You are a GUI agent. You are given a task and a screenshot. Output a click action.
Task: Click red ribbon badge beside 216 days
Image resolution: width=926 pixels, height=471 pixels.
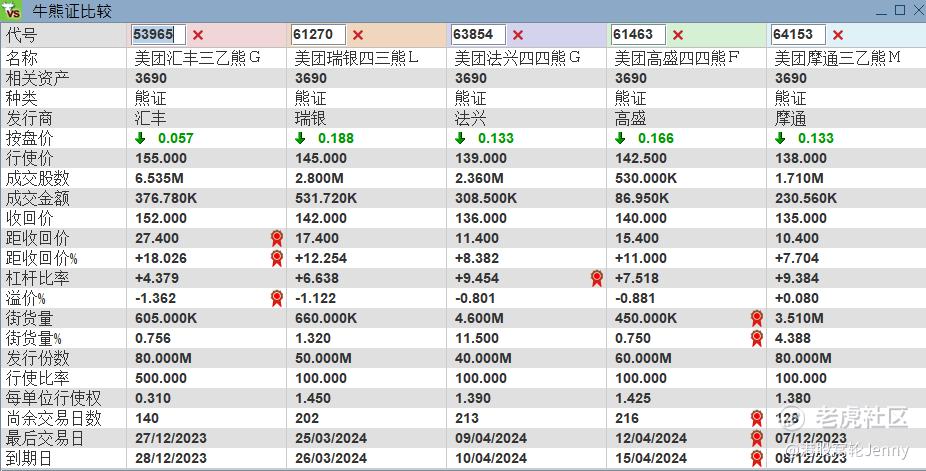[x=757, y=418]
